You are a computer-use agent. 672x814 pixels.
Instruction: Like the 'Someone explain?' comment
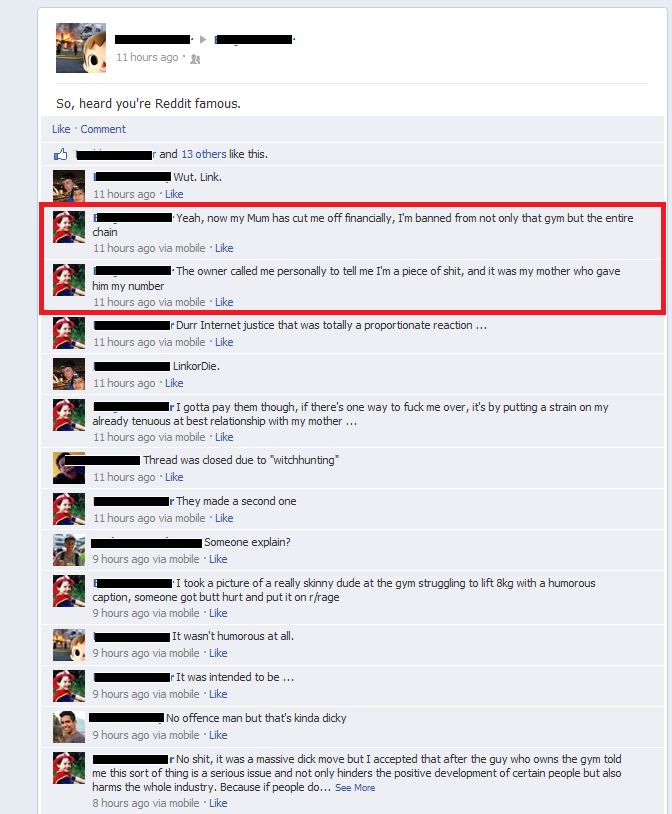click(x=218, y=559)
